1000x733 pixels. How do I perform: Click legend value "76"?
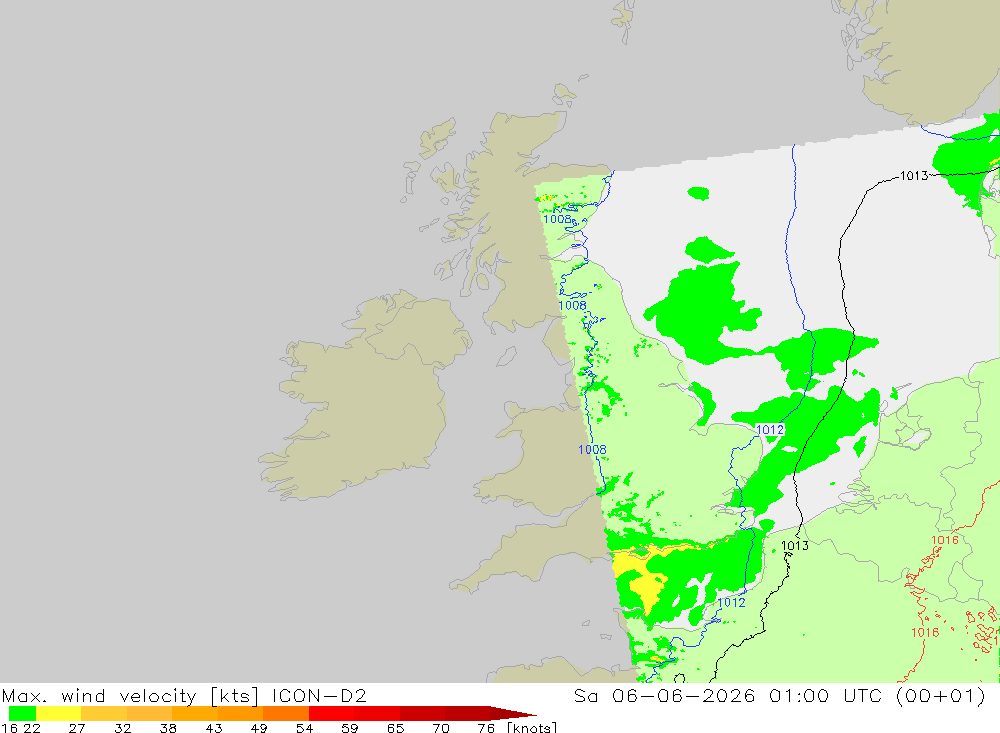[x=486, y=728]
